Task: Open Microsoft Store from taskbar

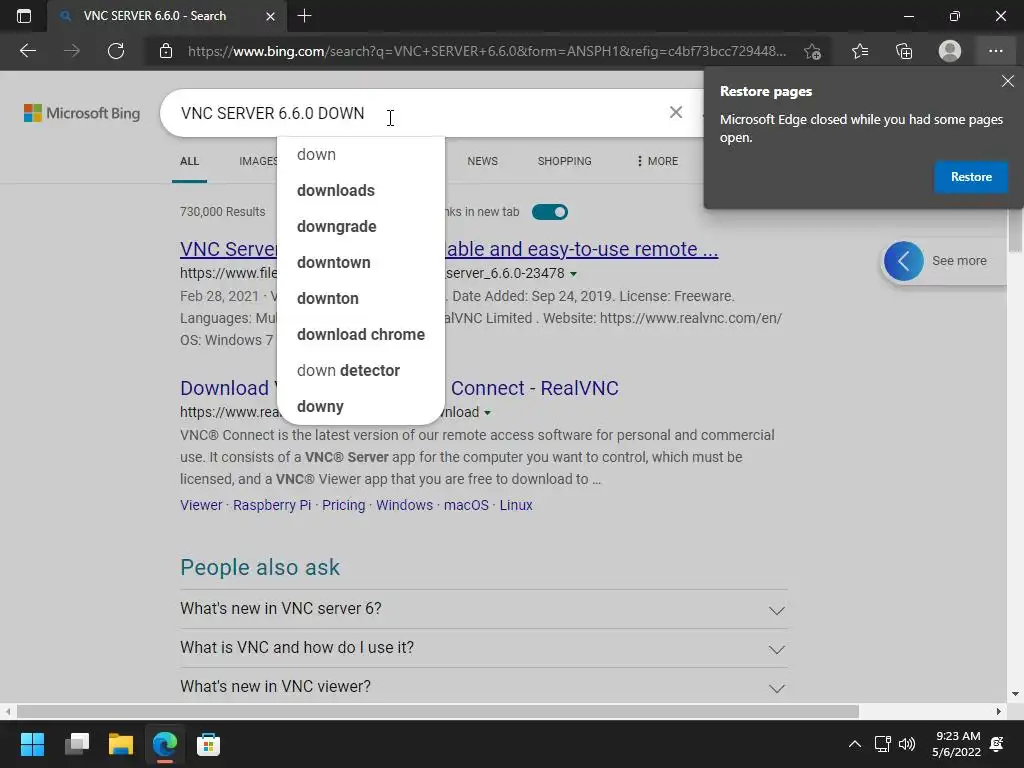Action: (x=208, y=744)
